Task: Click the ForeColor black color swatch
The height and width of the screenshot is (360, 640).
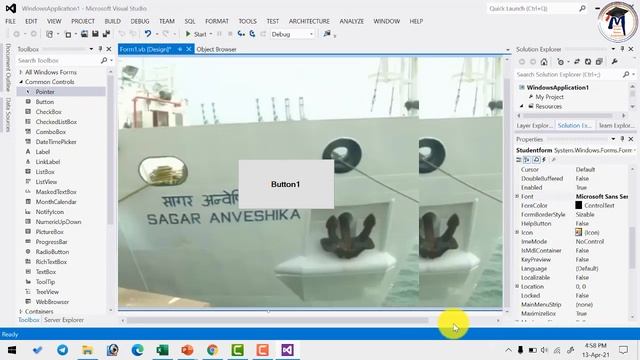Action: [578, 205]
